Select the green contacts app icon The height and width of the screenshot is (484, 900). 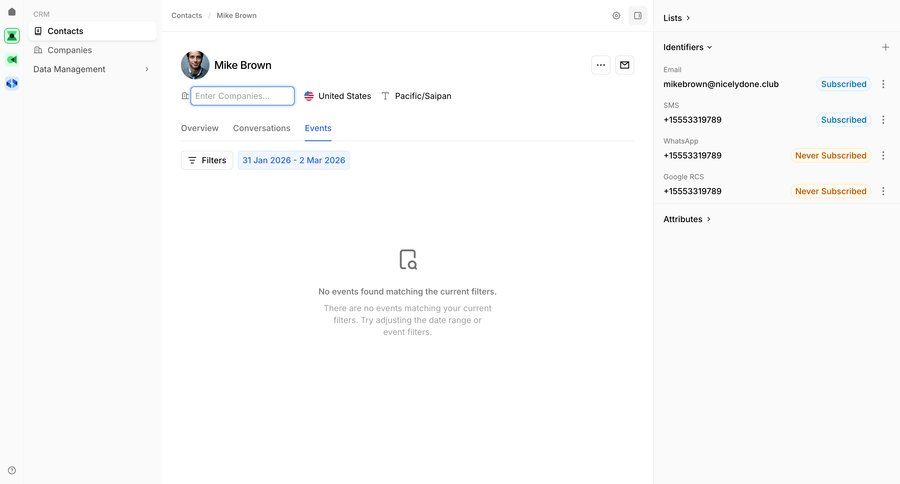[x=11, y=36]
